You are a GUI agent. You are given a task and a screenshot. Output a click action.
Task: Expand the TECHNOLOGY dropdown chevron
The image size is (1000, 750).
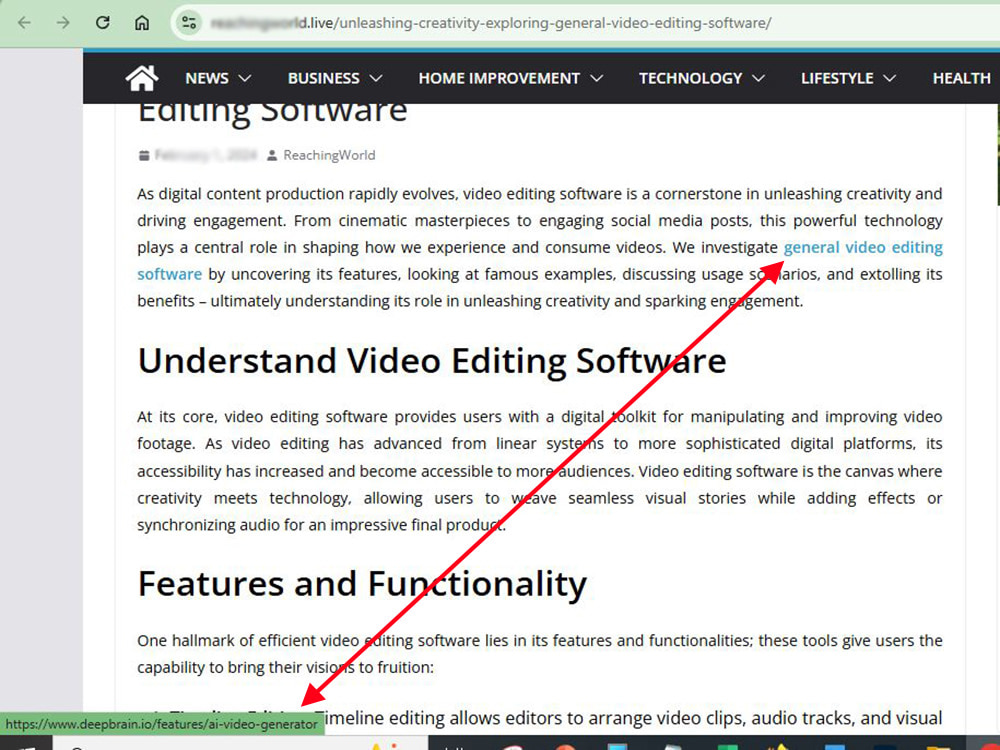(x=758, y=78)
